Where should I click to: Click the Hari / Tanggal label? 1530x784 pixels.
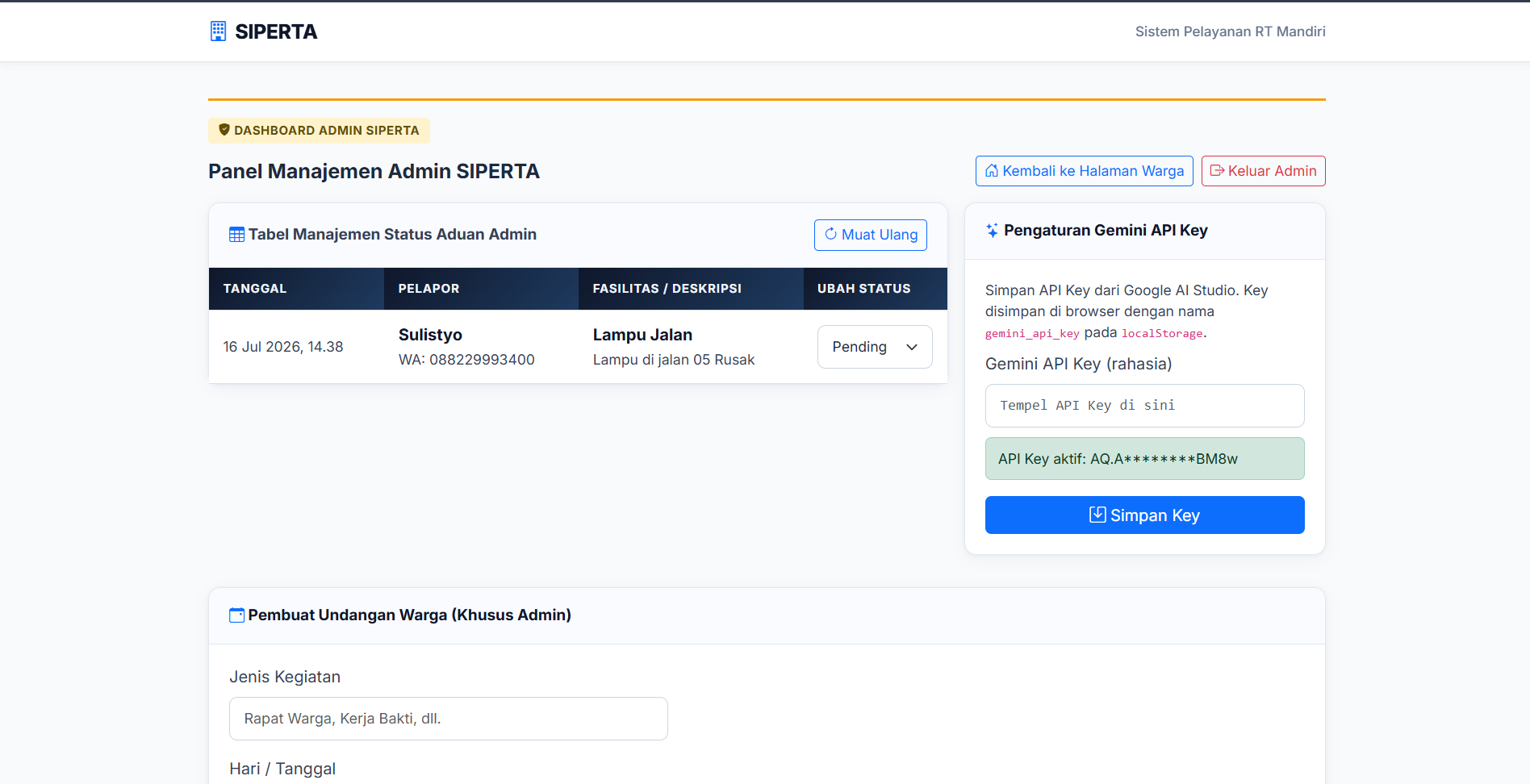click(x=282, y=769)
